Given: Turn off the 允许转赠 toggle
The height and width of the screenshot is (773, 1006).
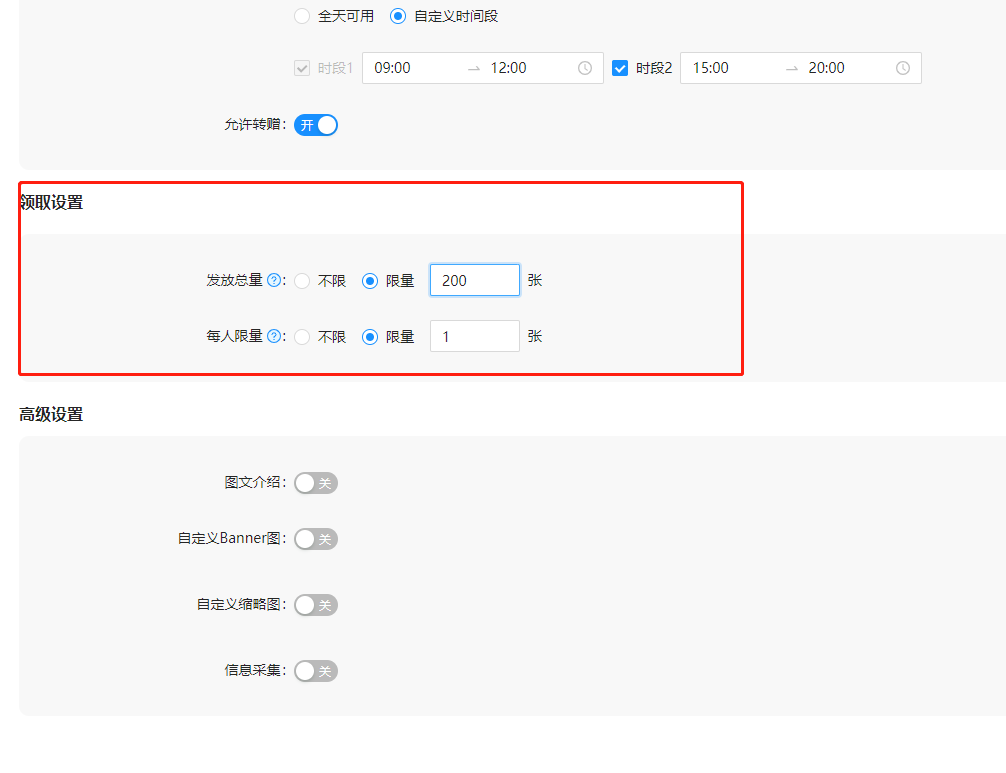Looking at the screenshot, I should [x=316, y=124].
